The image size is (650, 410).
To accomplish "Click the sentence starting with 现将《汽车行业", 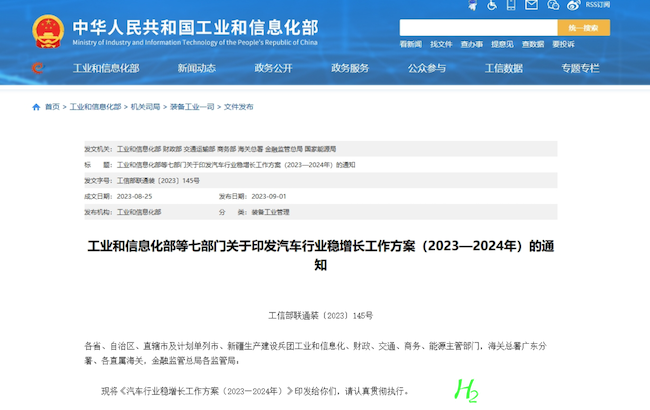I will pyautogui.click(x=255, y=391).
